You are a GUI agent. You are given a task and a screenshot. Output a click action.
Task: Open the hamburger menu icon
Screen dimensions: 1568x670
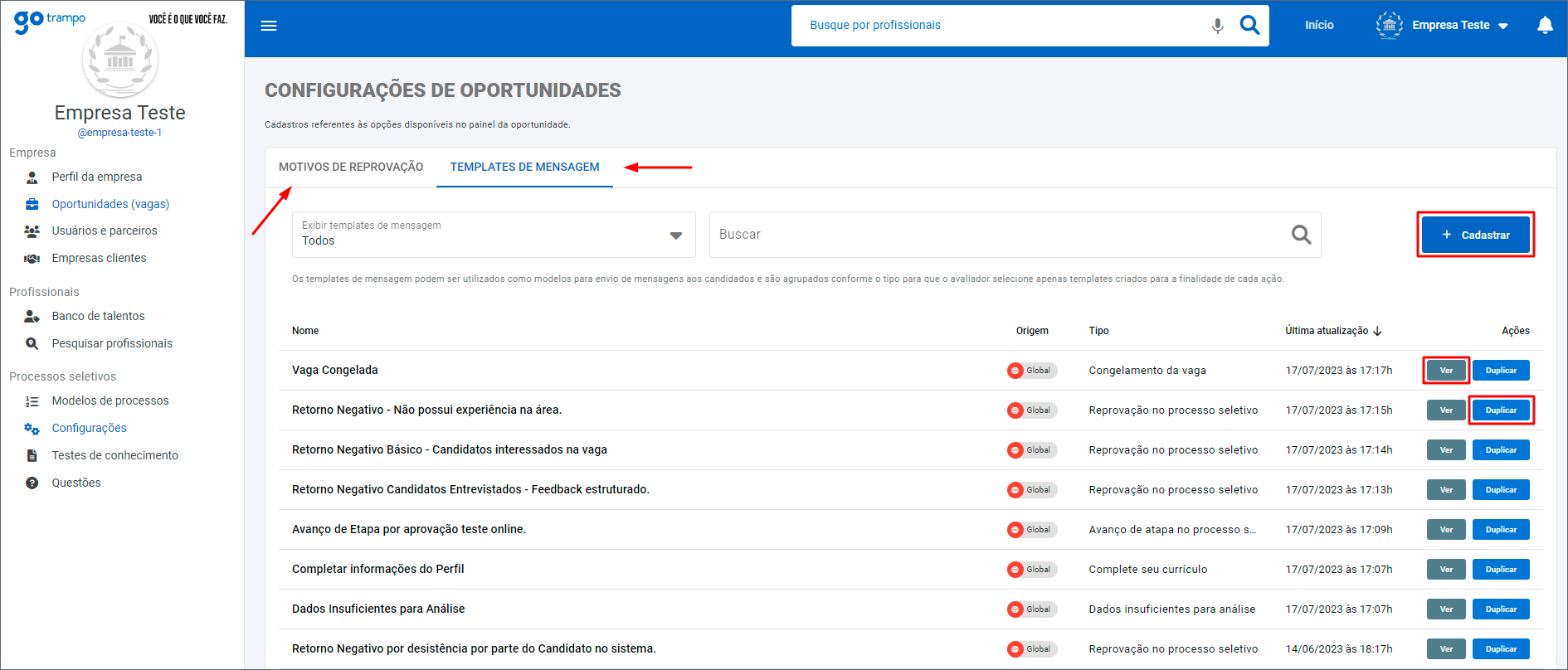269,26
